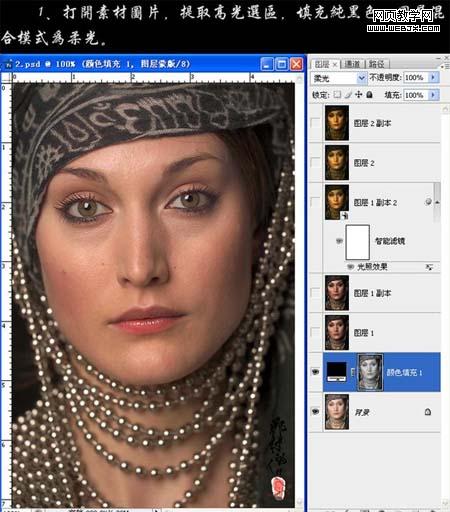Click the 2.psd document title bar
The width and height of the screenshot is (450, 512).
[153, 64]
